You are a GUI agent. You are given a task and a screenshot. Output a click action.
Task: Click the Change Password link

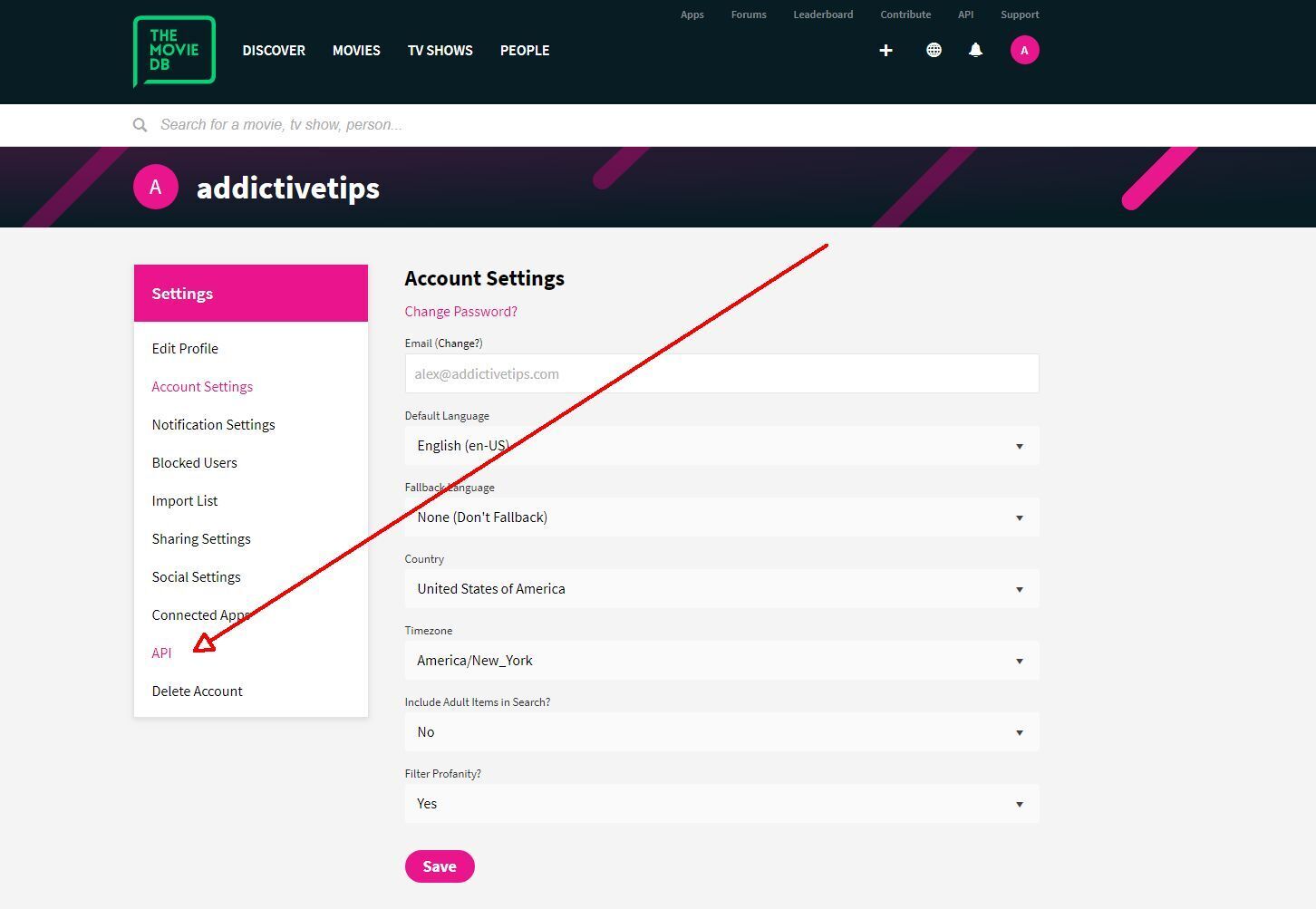[460, 312]
